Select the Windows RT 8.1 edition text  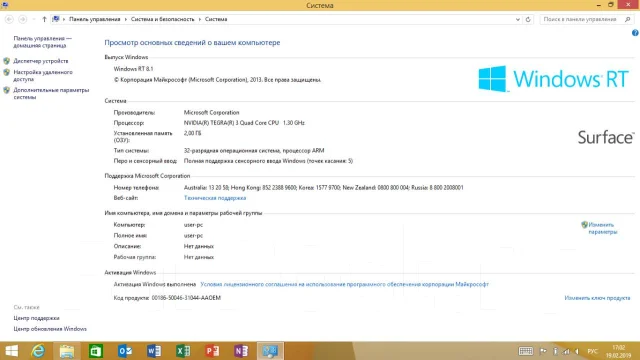[x=133, y=69]
